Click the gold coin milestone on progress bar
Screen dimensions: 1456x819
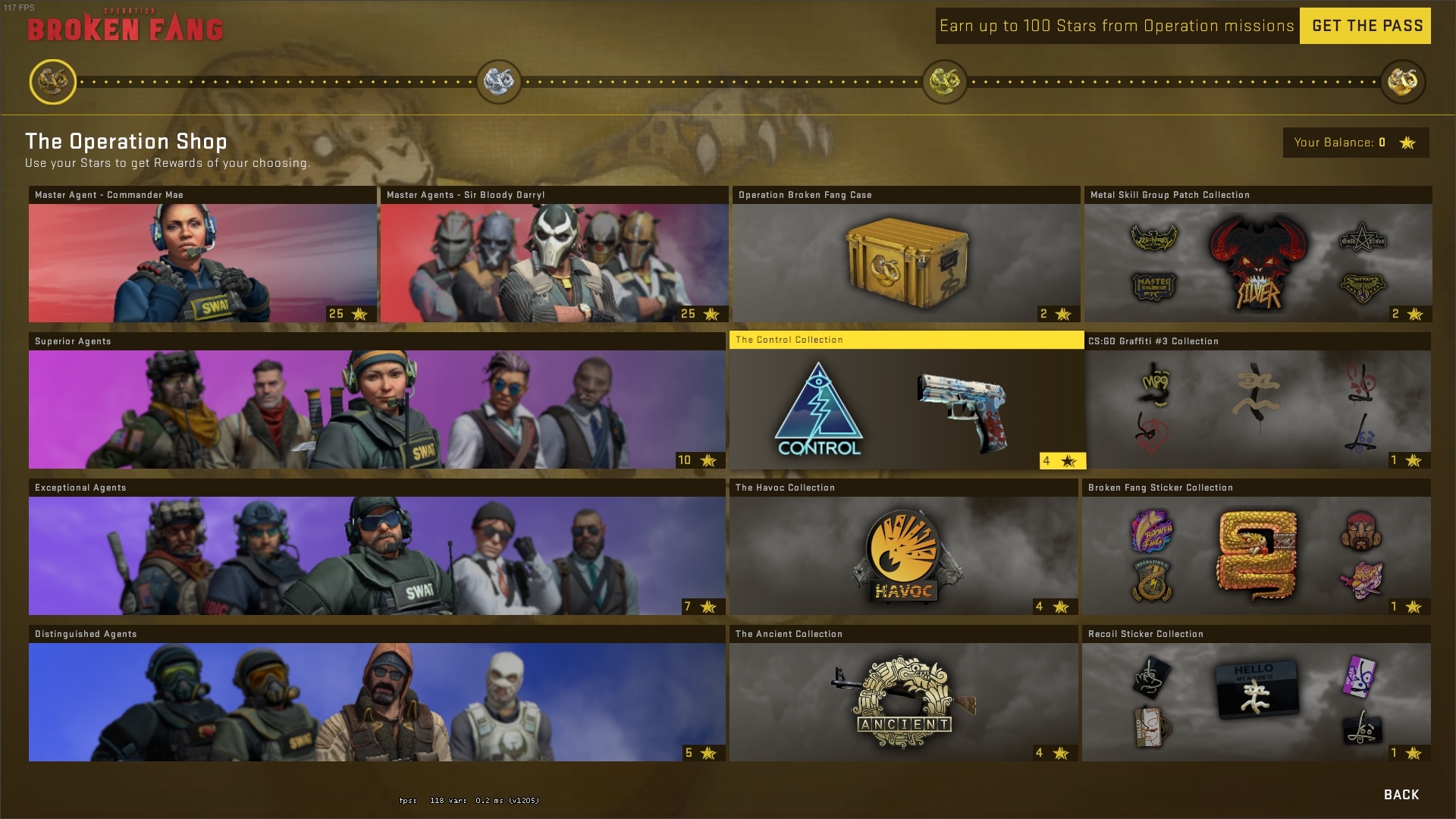944,81
